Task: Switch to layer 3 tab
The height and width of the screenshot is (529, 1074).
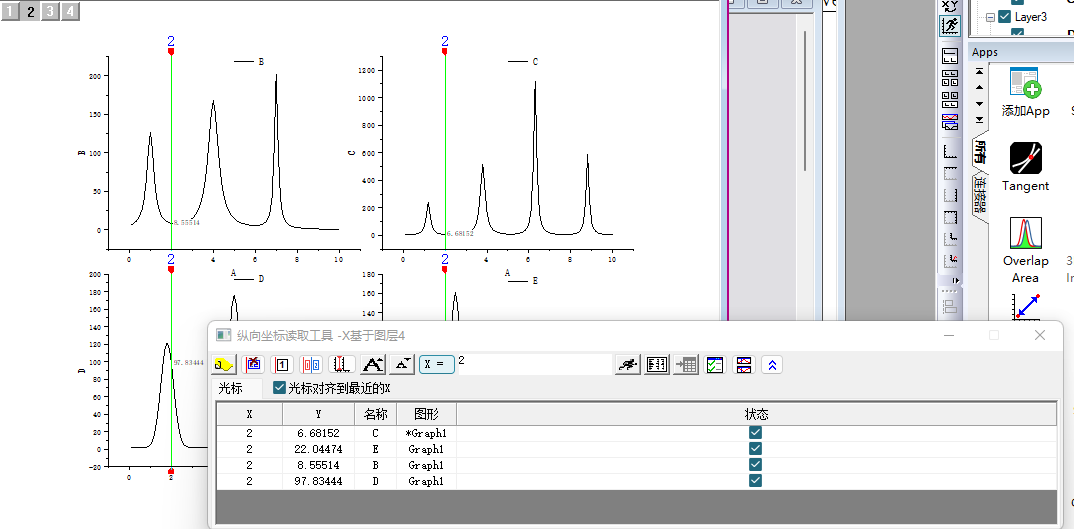Action: tap(49, 12)
